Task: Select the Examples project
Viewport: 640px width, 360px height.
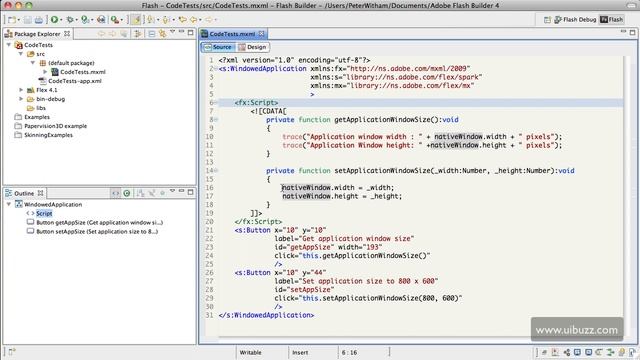Action: [32, 117]
